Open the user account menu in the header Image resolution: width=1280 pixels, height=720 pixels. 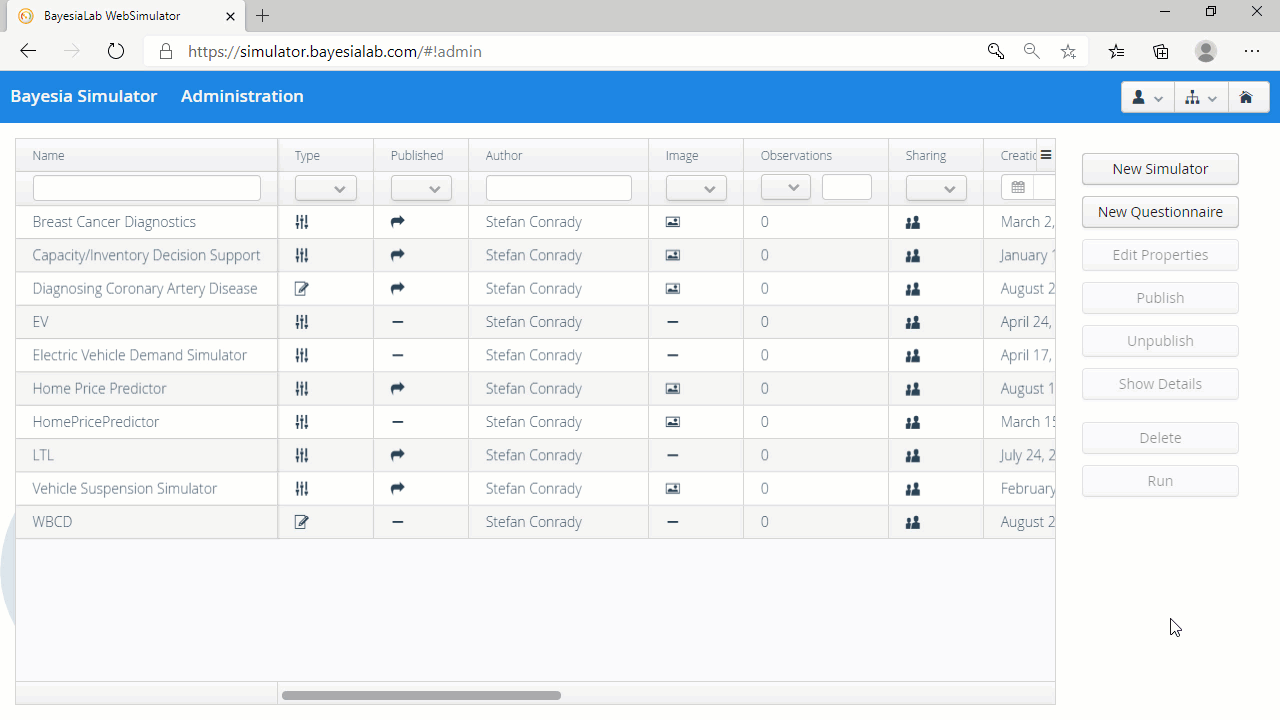[x=1147, y=97]
